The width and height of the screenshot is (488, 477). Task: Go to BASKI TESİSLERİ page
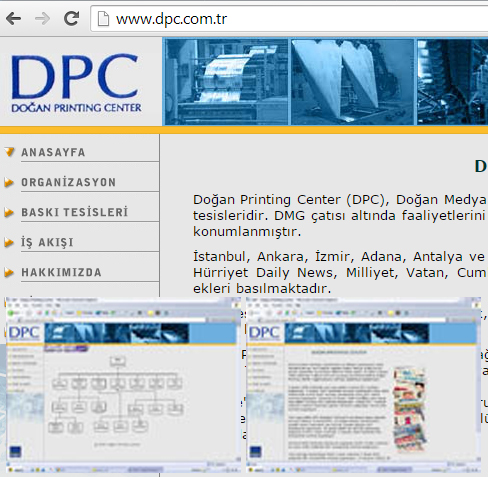tap(75, 212)
